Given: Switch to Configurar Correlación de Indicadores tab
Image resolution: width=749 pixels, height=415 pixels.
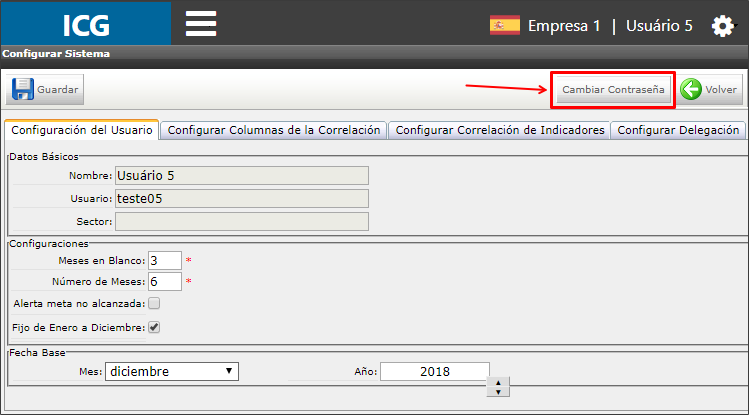Looking at the screenshot, I should [500, 130].
